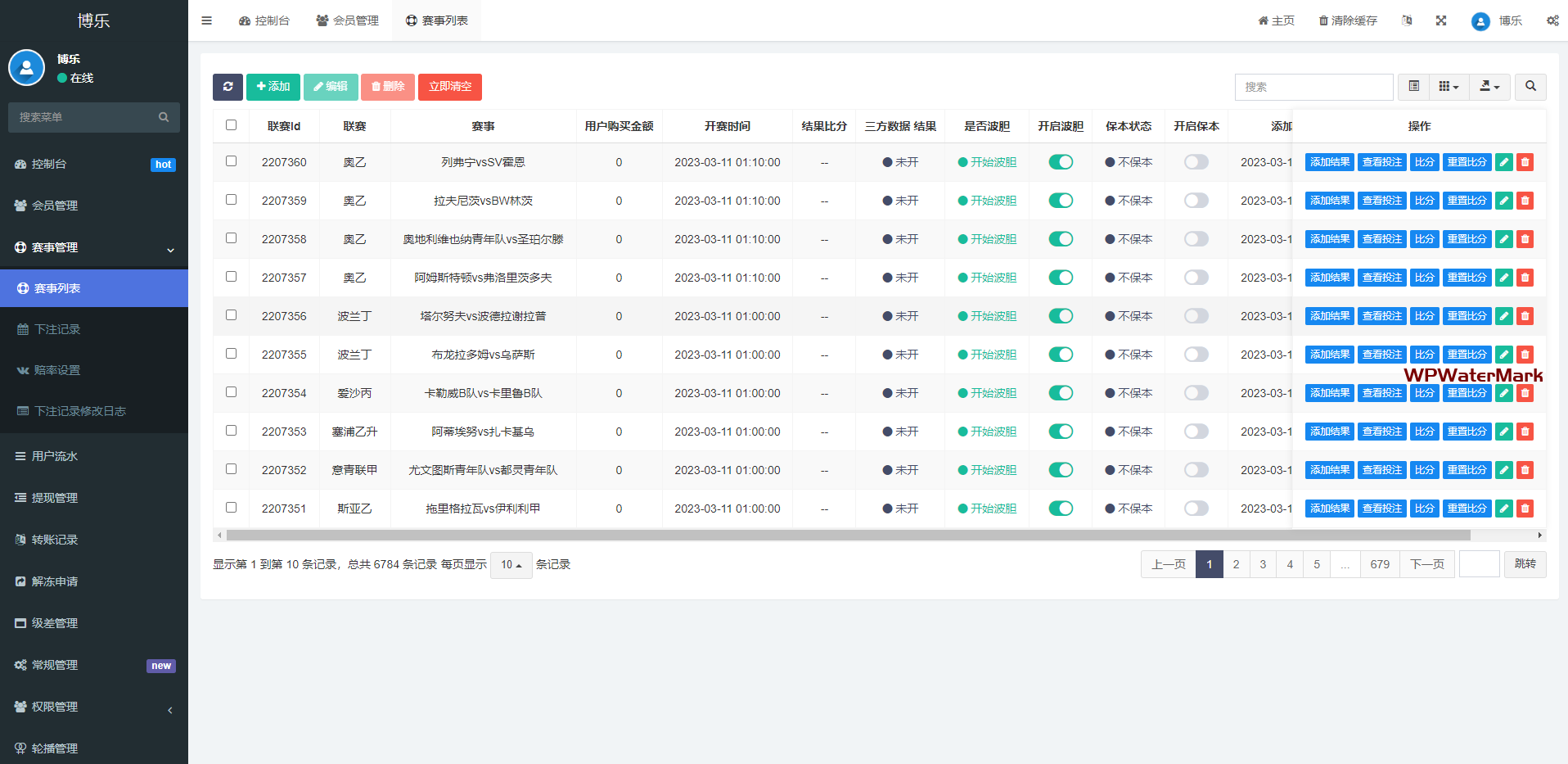Open settings gears icon at top right
The width and height of the screenshot is (1568, 764).
(1552, 20)
